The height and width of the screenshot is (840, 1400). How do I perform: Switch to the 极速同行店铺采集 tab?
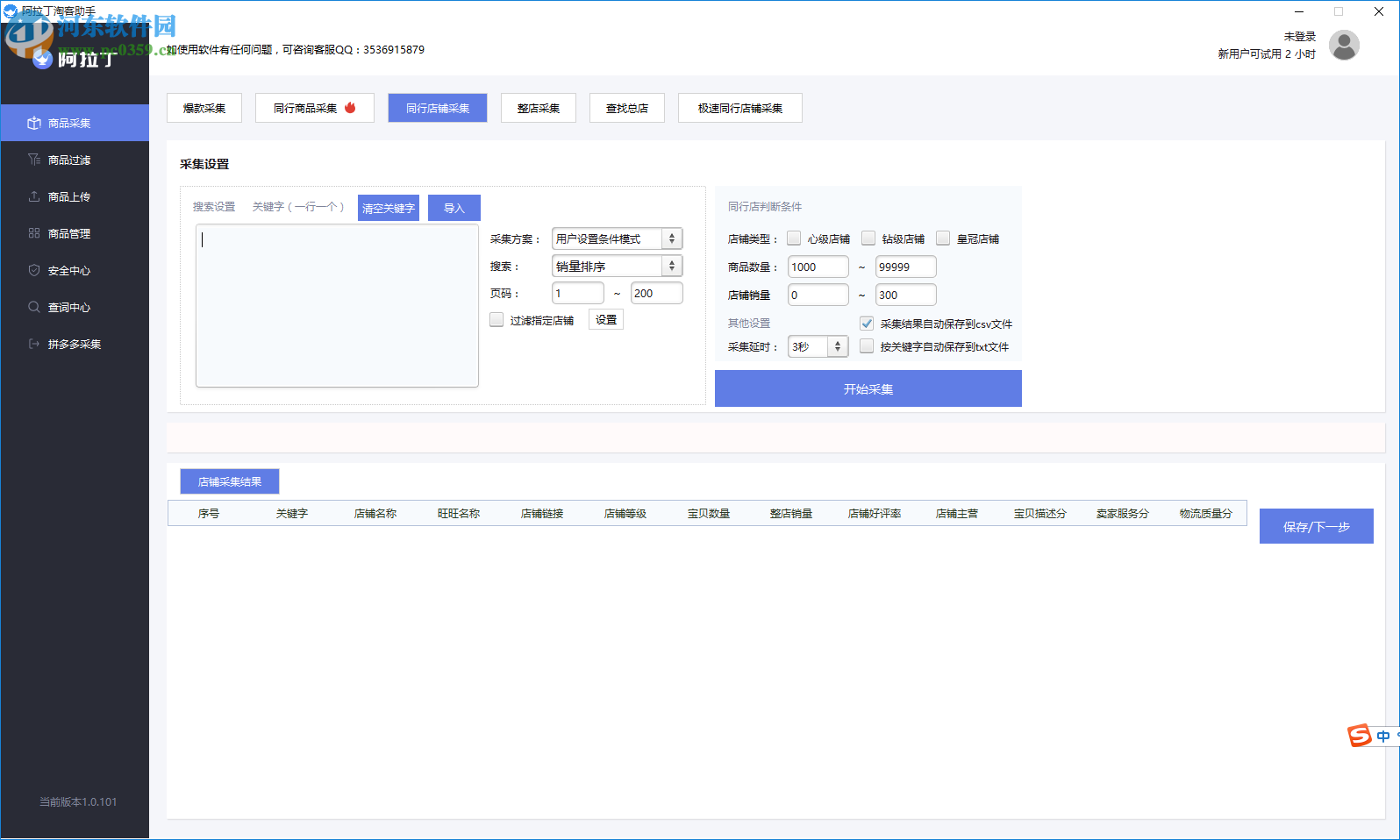pyautogui.click(x=740, y=108)
